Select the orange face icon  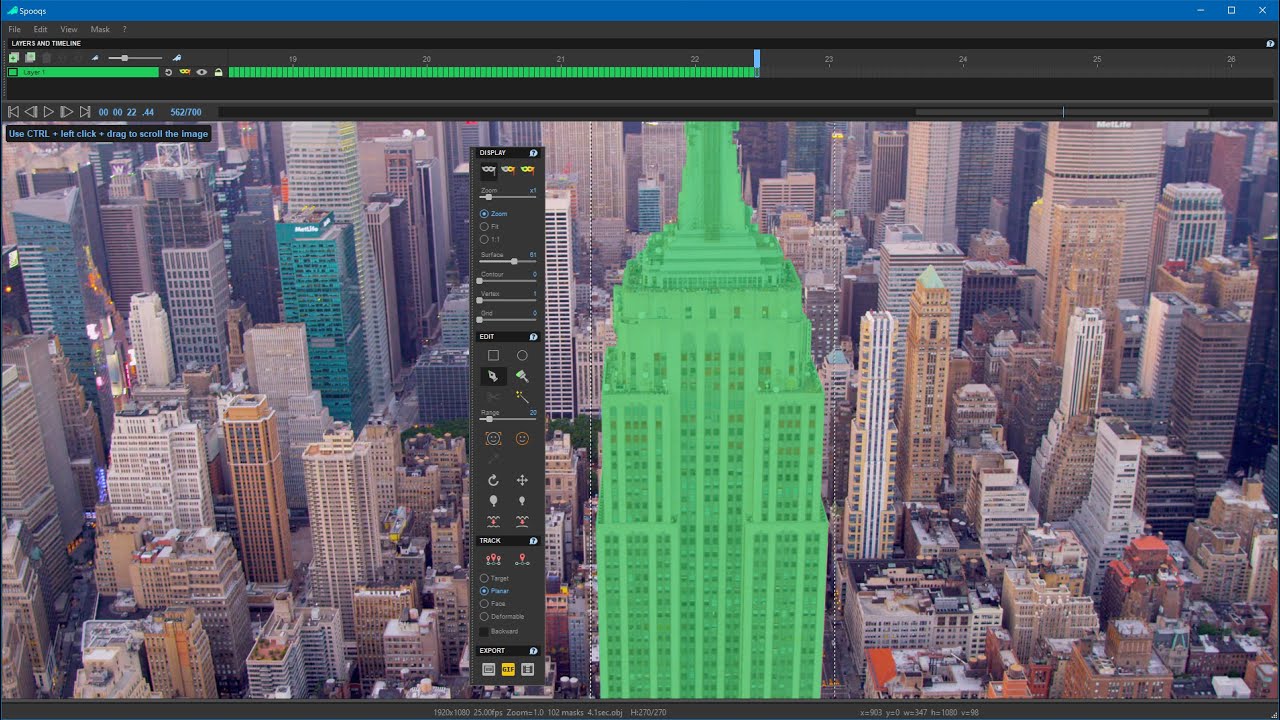coord(522,438)
